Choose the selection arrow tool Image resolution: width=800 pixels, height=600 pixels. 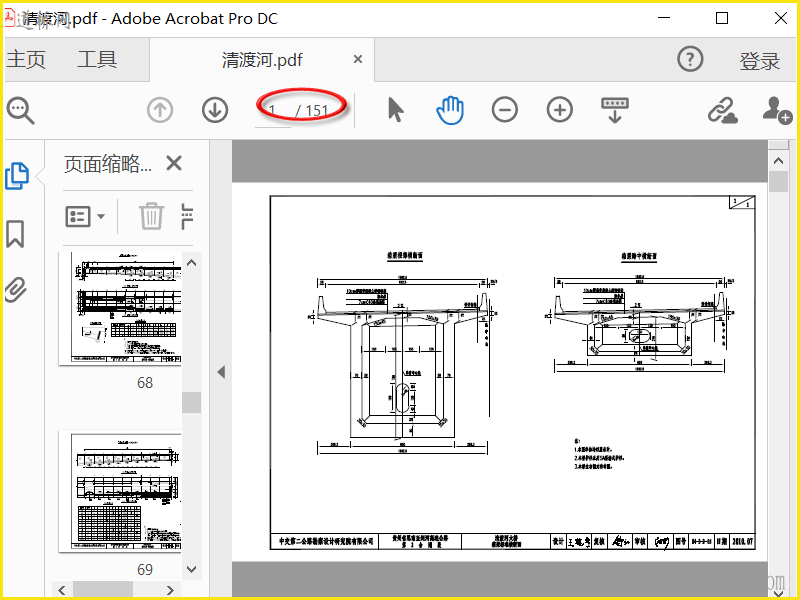[395, 110]
